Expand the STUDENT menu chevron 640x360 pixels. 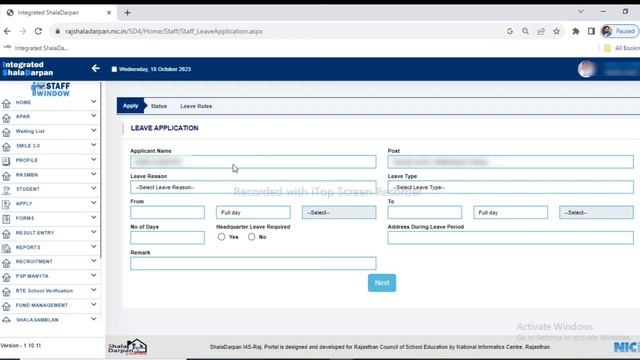[93, 189]
